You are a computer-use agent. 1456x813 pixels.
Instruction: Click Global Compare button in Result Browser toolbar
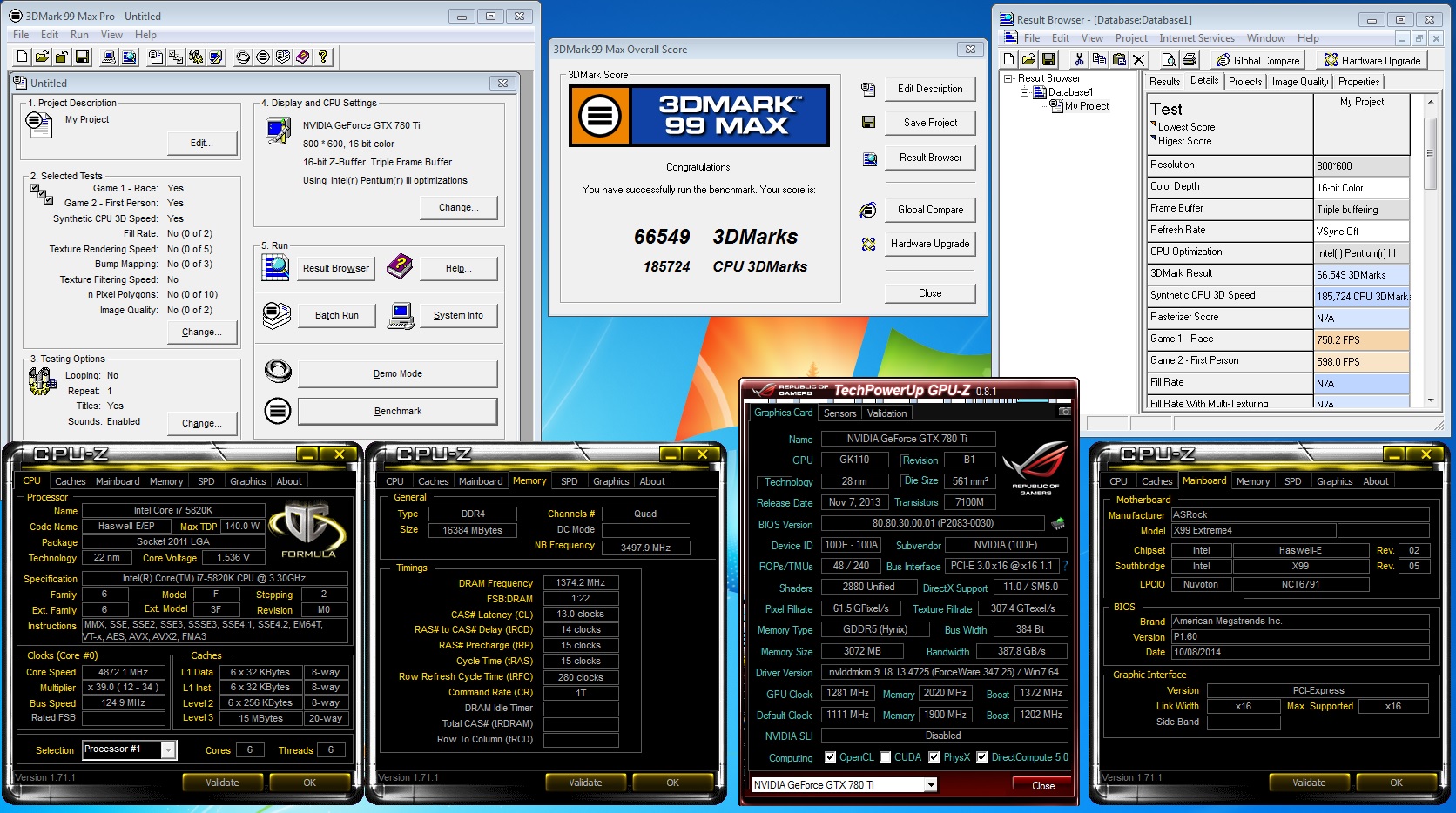(x=1257, y=60)
